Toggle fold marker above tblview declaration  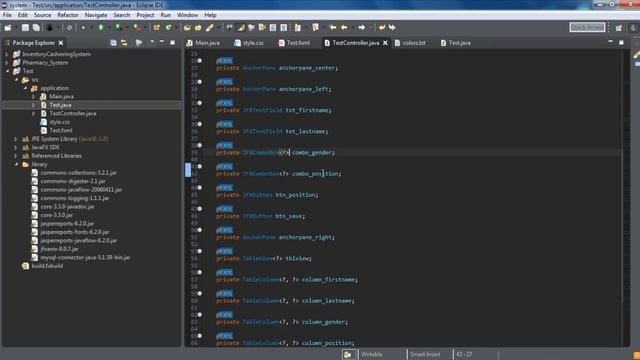200,251
